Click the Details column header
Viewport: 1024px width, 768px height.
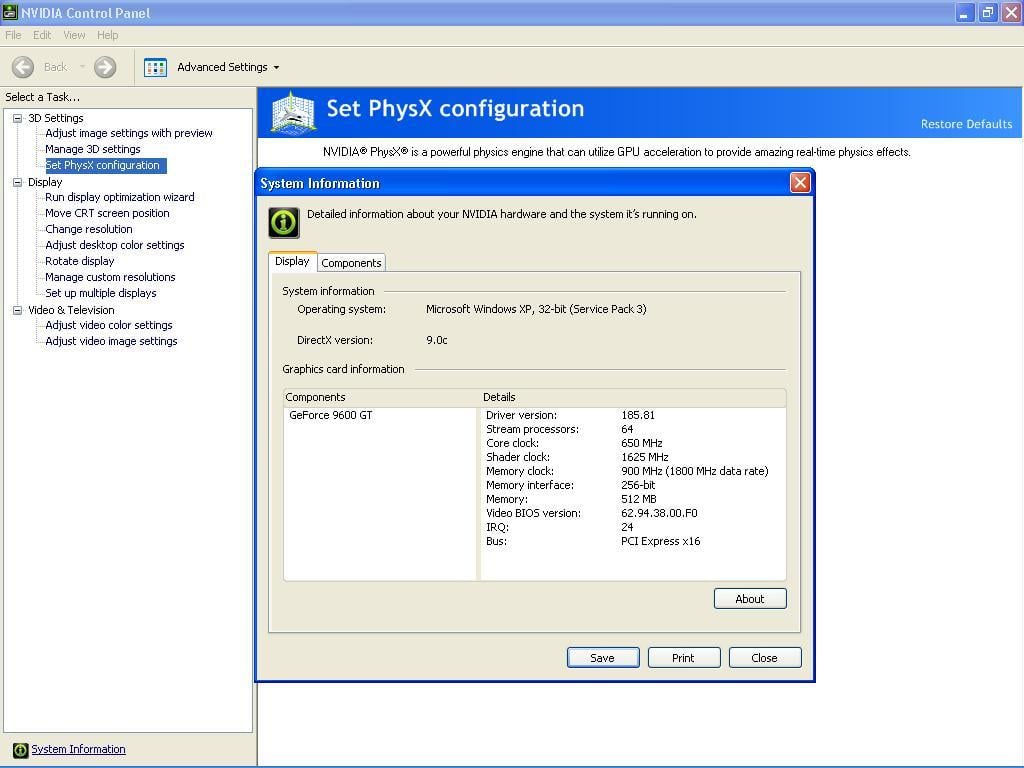click(633, 397)
